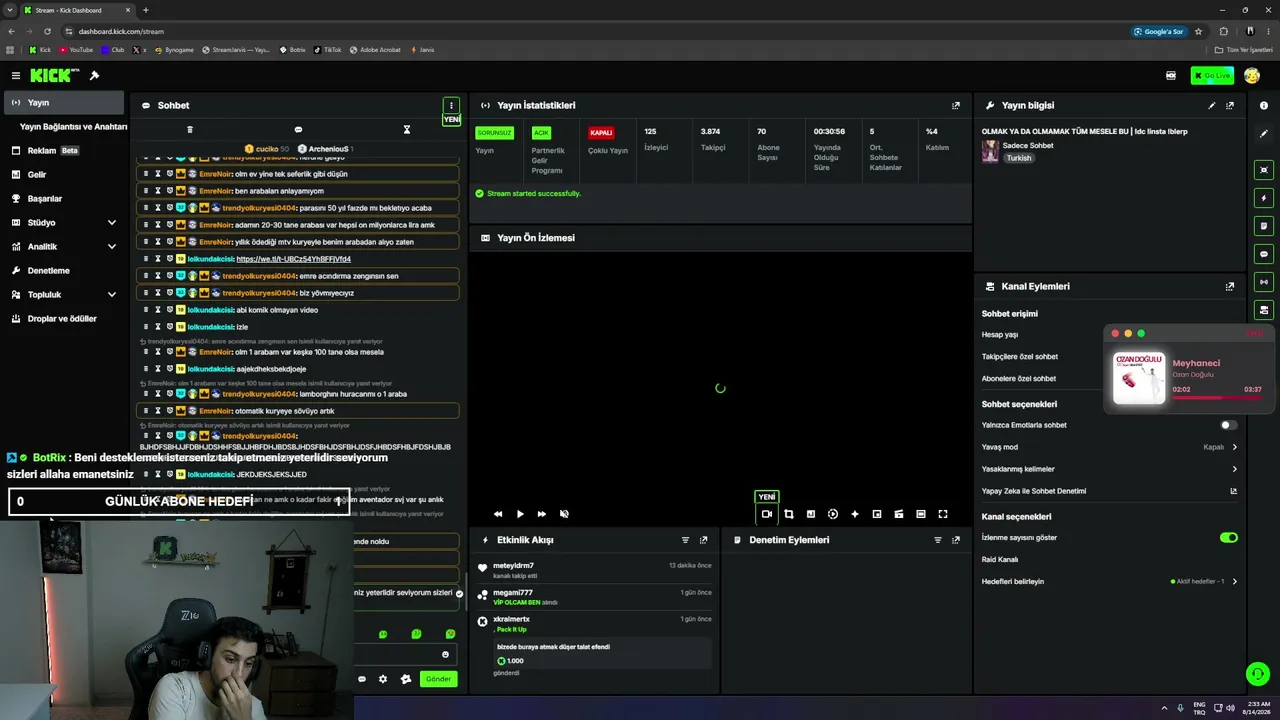Open the StreamJarvis bookmark
The width and height of the screenshot is (1280, 720).
coord(236,49)
